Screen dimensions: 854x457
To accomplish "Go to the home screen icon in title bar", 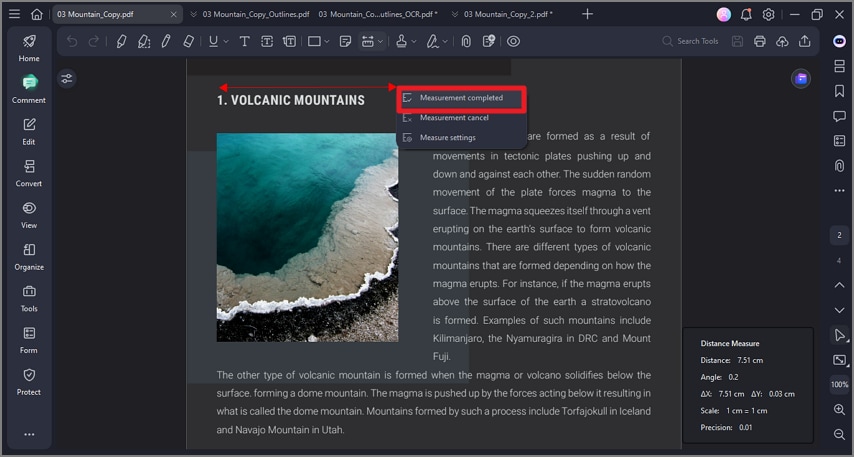I will [36, 14].
